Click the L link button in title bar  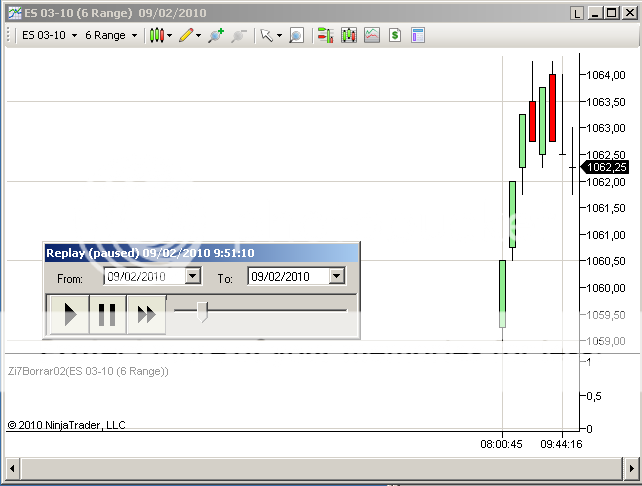tap(577, 13)
